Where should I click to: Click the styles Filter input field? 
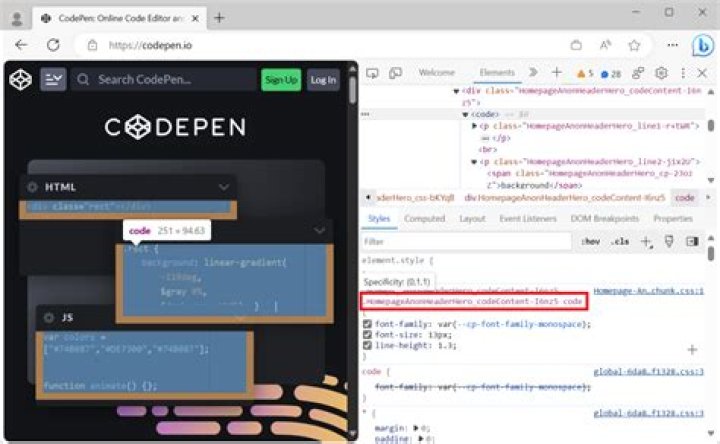[466, 242]
